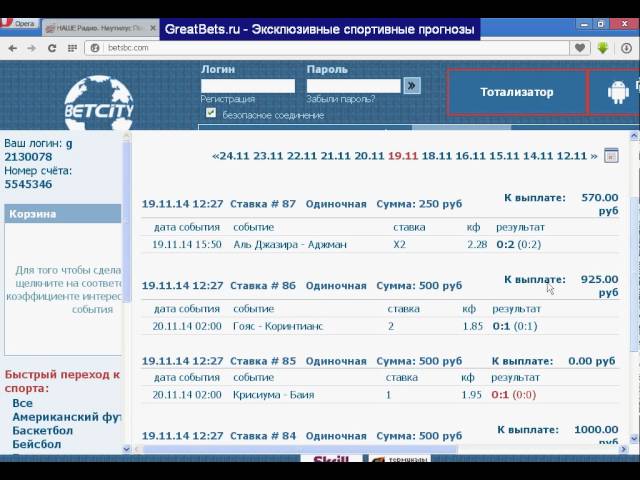Reload the betsbc.com page
640x480 pixels.
click(x=52, y=48)
